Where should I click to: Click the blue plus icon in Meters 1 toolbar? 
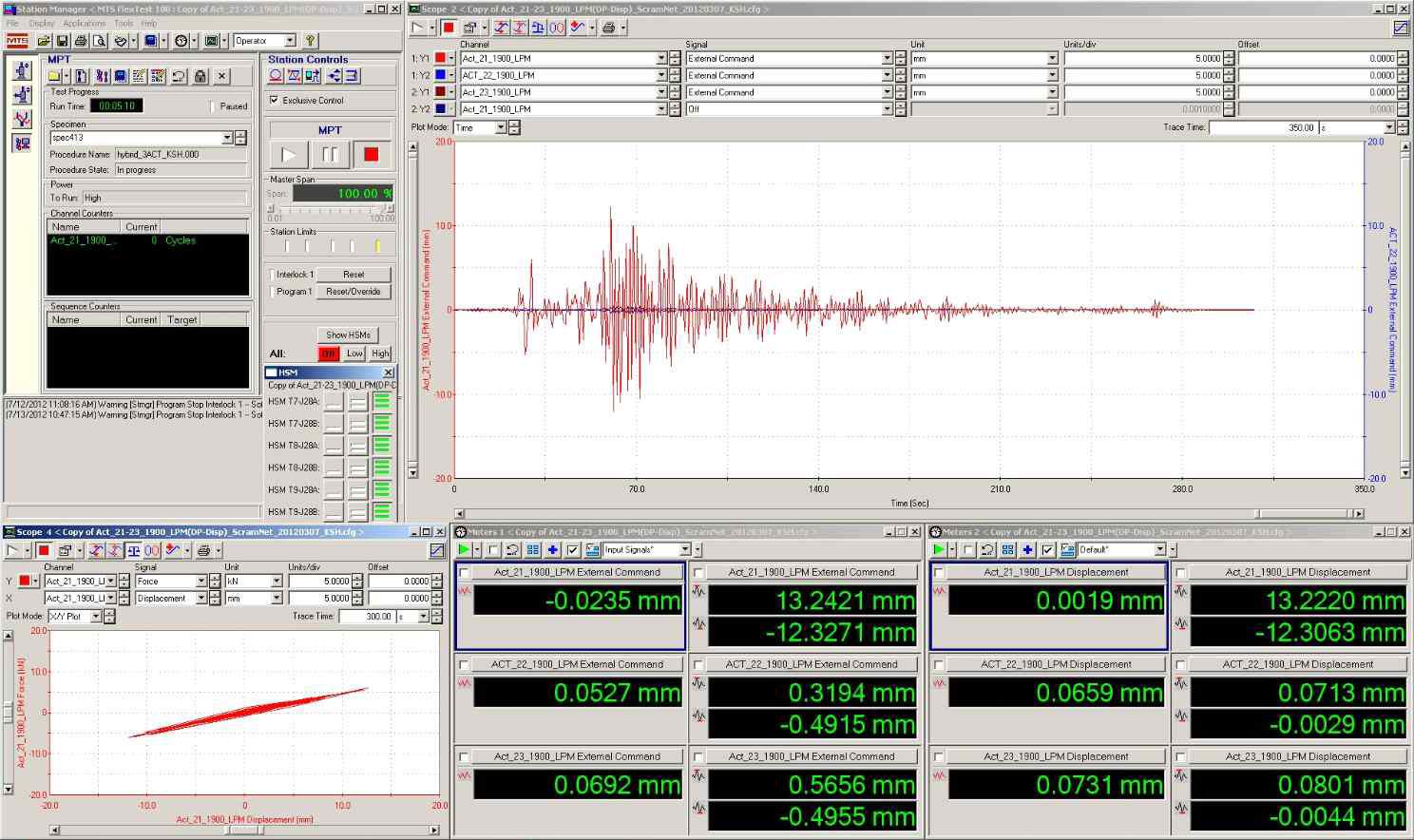553,549
